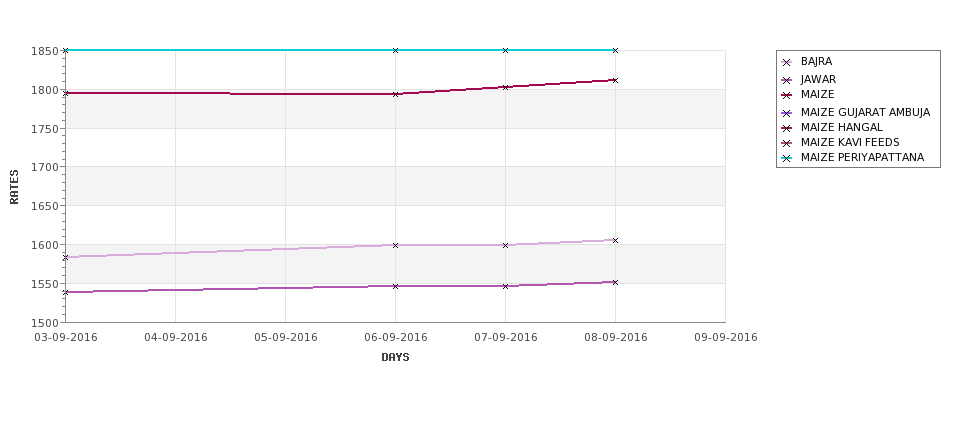Click the MAIZE GUJARAT AMBUJA legend marker
This screenshot has width=975, height=429.
(x=787, y=113)
